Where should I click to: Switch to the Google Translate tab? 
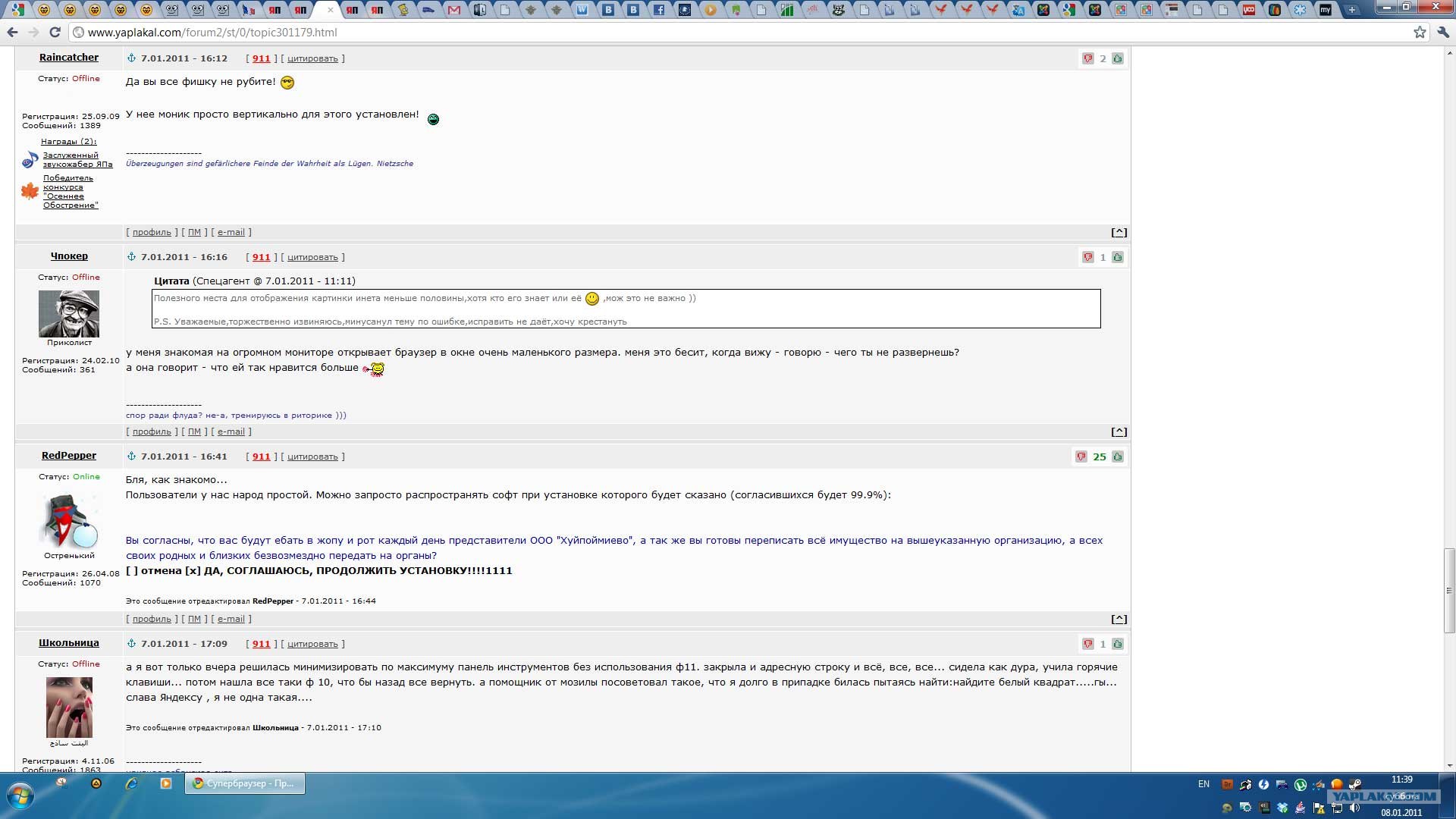pos(1018,10)
